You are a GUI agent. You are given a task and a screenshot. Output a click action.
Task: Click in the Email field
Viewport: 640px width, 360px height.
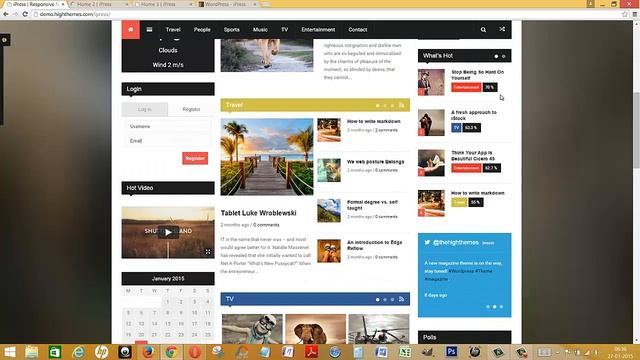[x=168, y=141]
